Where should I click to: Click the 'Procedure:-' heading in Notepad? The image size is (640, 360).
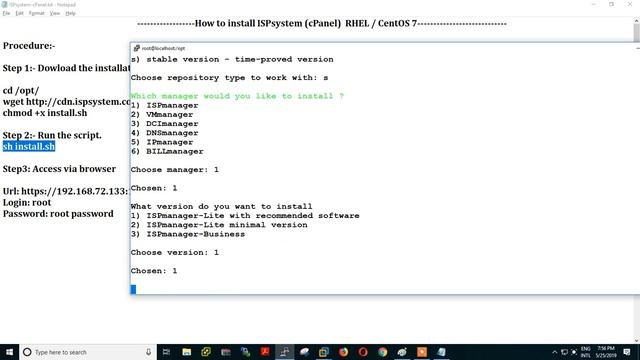(x=29, y=46)
